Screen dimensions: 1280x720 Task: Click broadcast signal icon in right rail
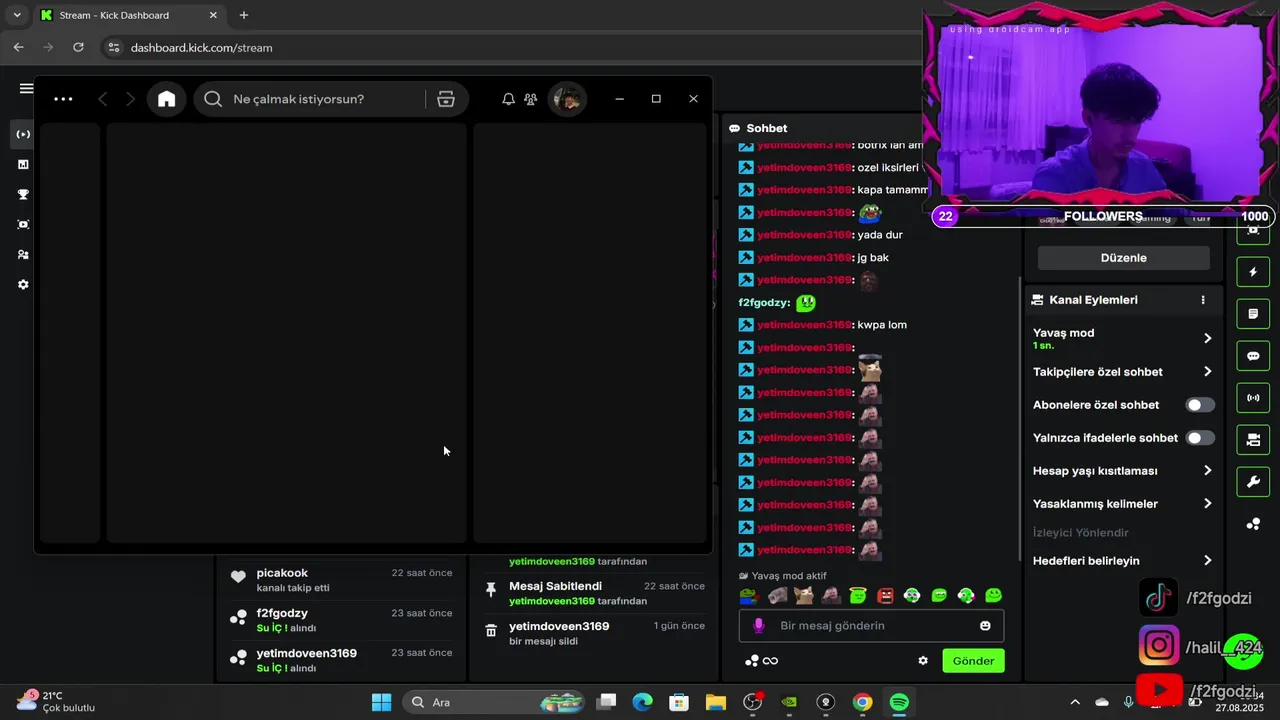pyautogui.click(x=1253, y=398)
